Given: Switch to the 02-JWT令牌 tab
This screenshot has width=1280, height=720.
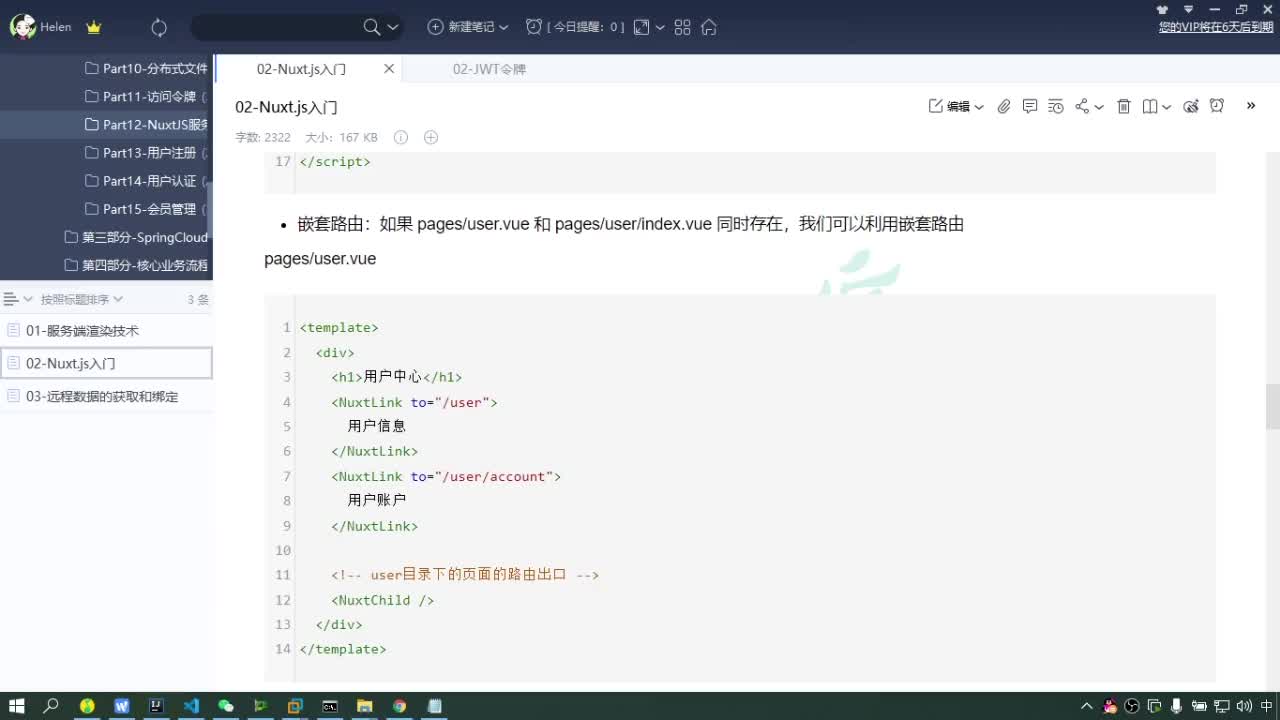Looking at the screenshot, I should coord(489,69).
